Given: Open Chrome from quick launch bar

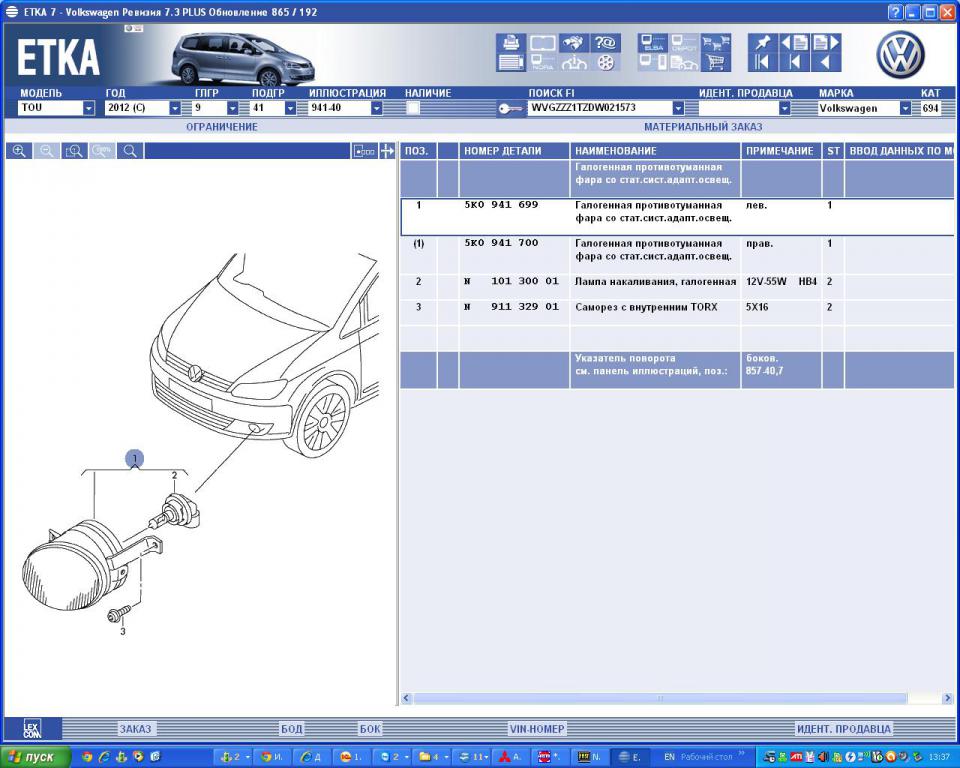Looking at the screenshot, I should [x=87, y=757].
